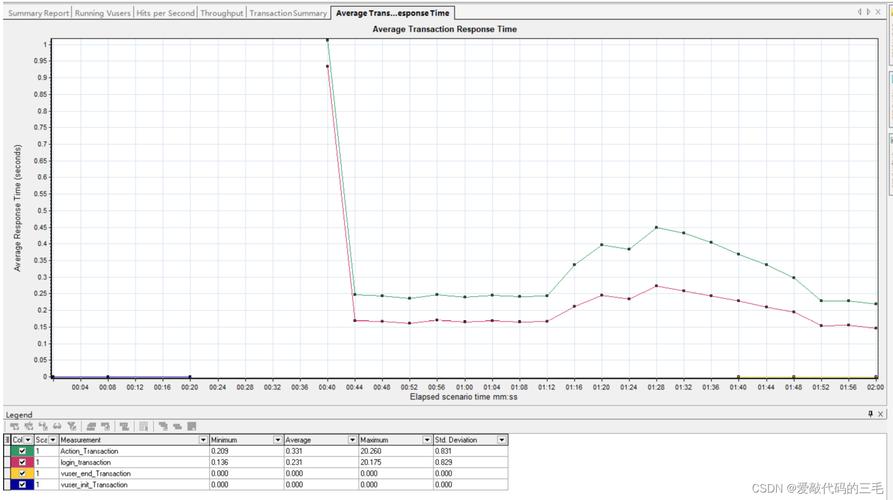The image size is (893, 500).
Task: Open the Hits per Second tab
Action: click(165, 13)
